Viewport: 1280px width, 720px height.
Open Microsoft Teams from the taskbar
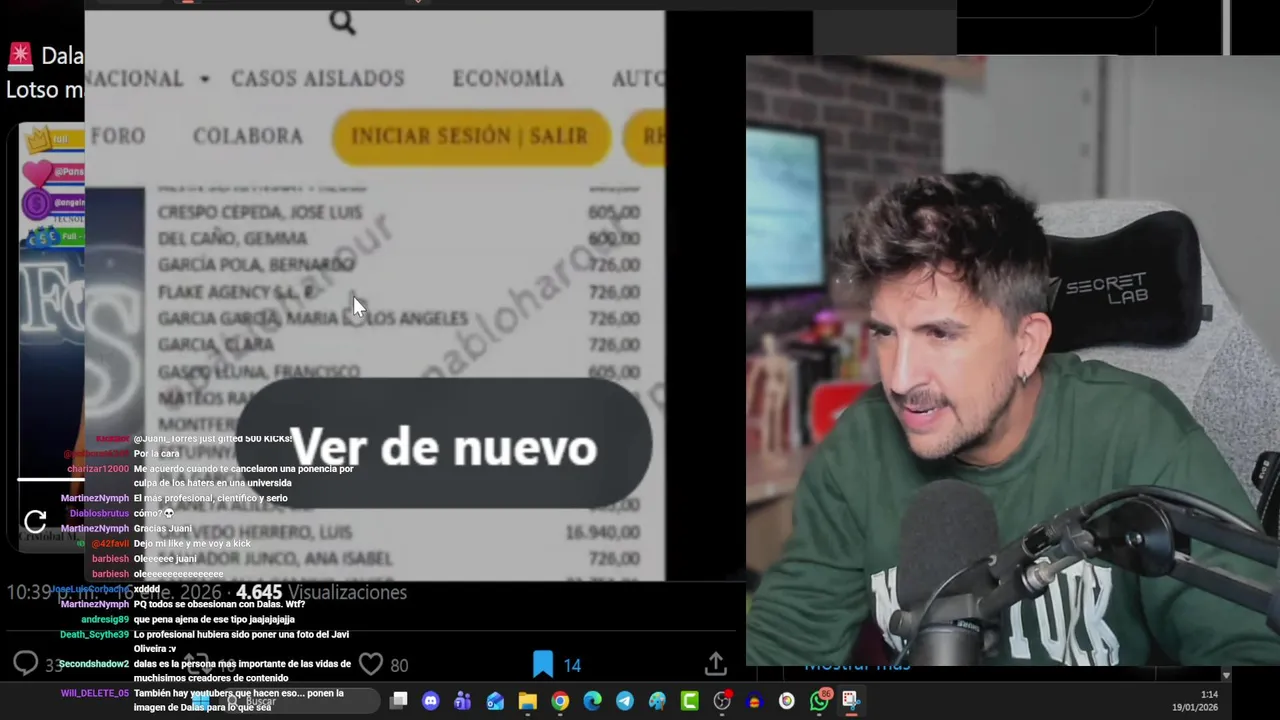click(x=462, y=700)
